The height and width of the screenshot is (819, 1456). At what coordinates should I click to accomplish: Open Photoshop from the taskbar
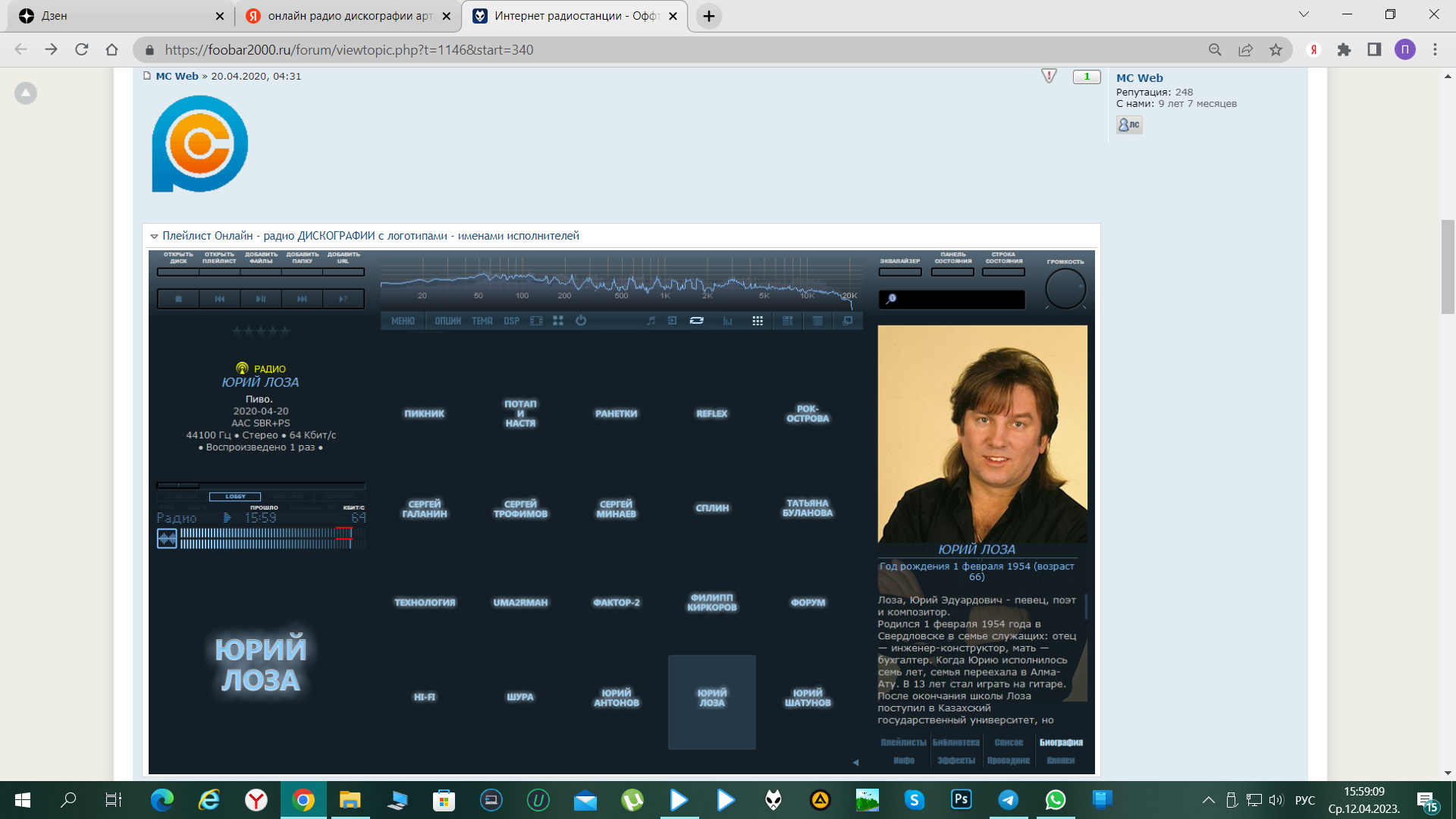pyautogui.click(x=961, y=800)
